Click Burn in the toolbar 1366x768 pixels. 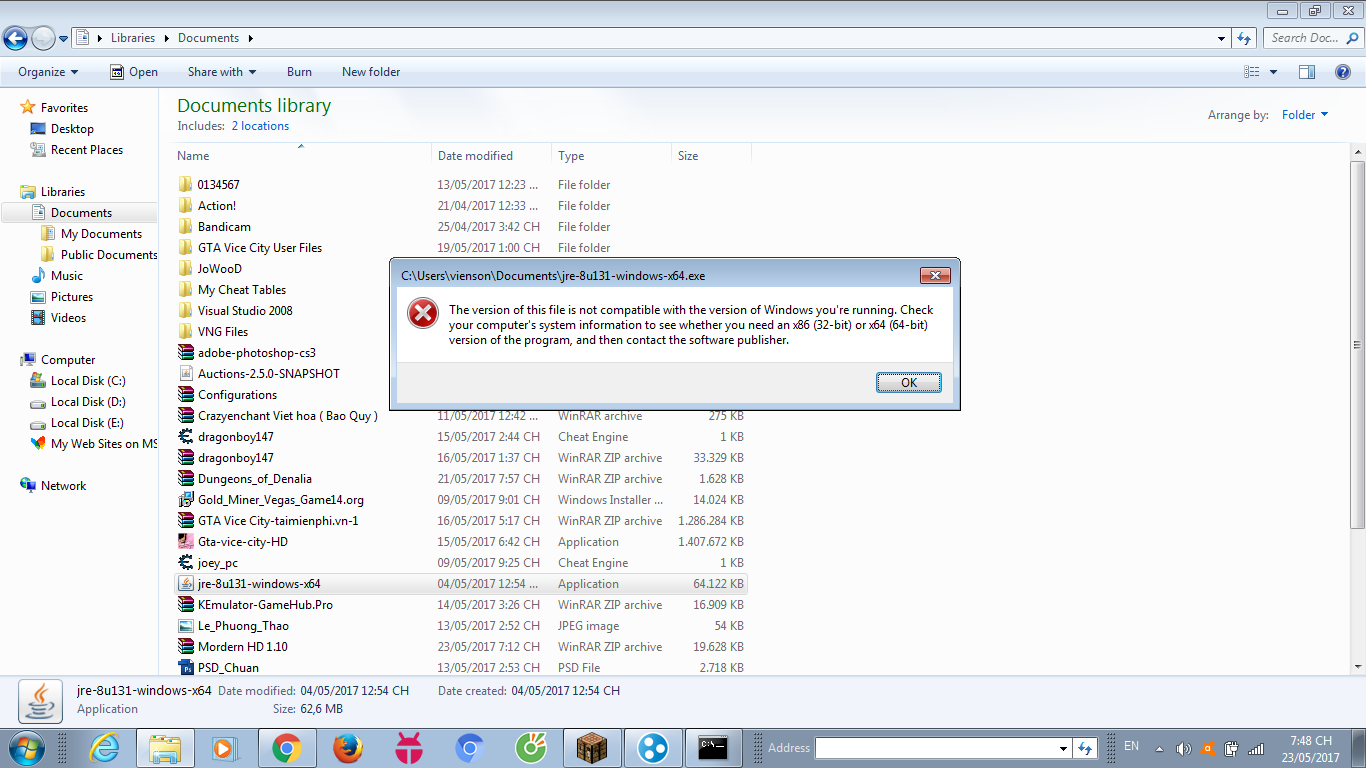299,72
